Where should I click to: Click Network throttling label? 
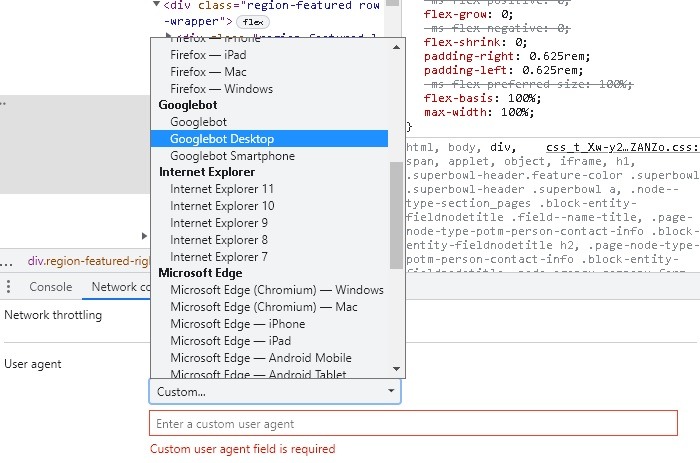click(x=53, y=315)
